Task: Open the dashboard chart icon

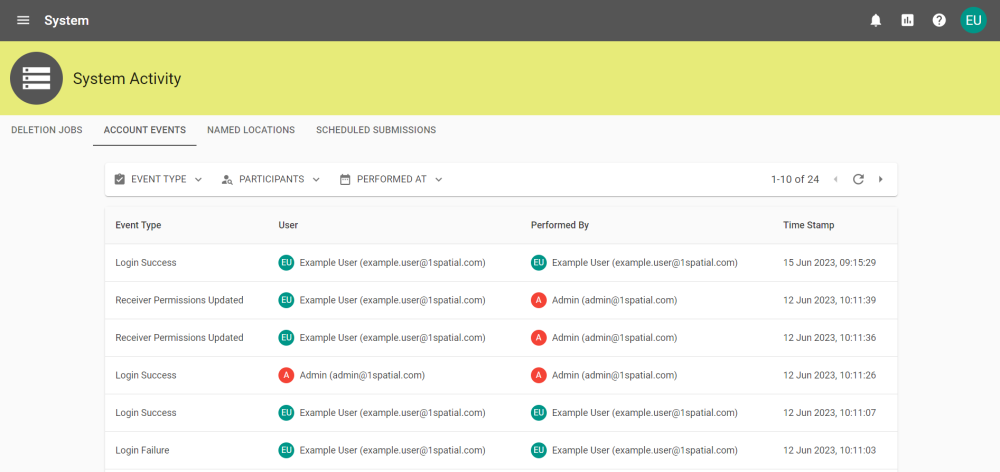Action: [907, 20]
